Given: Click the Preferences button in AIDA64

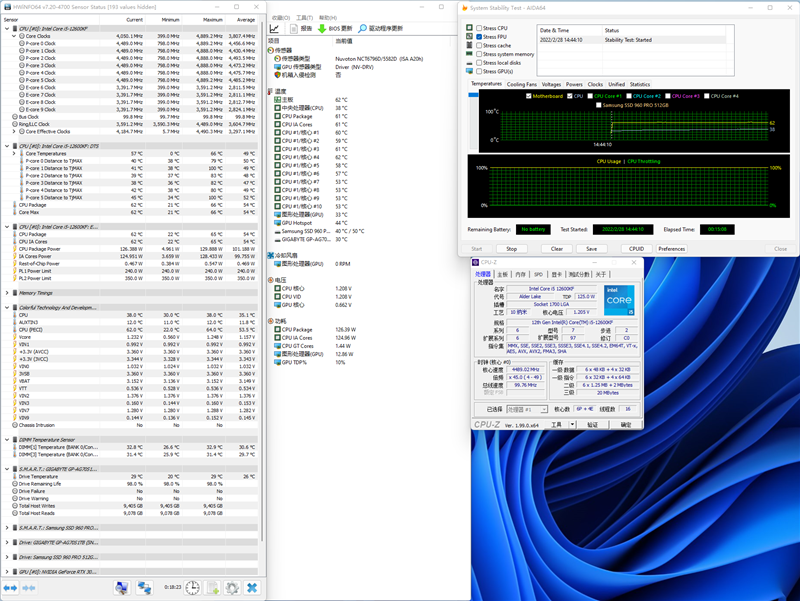Looking at the screenshot, I should coord(671,249).
